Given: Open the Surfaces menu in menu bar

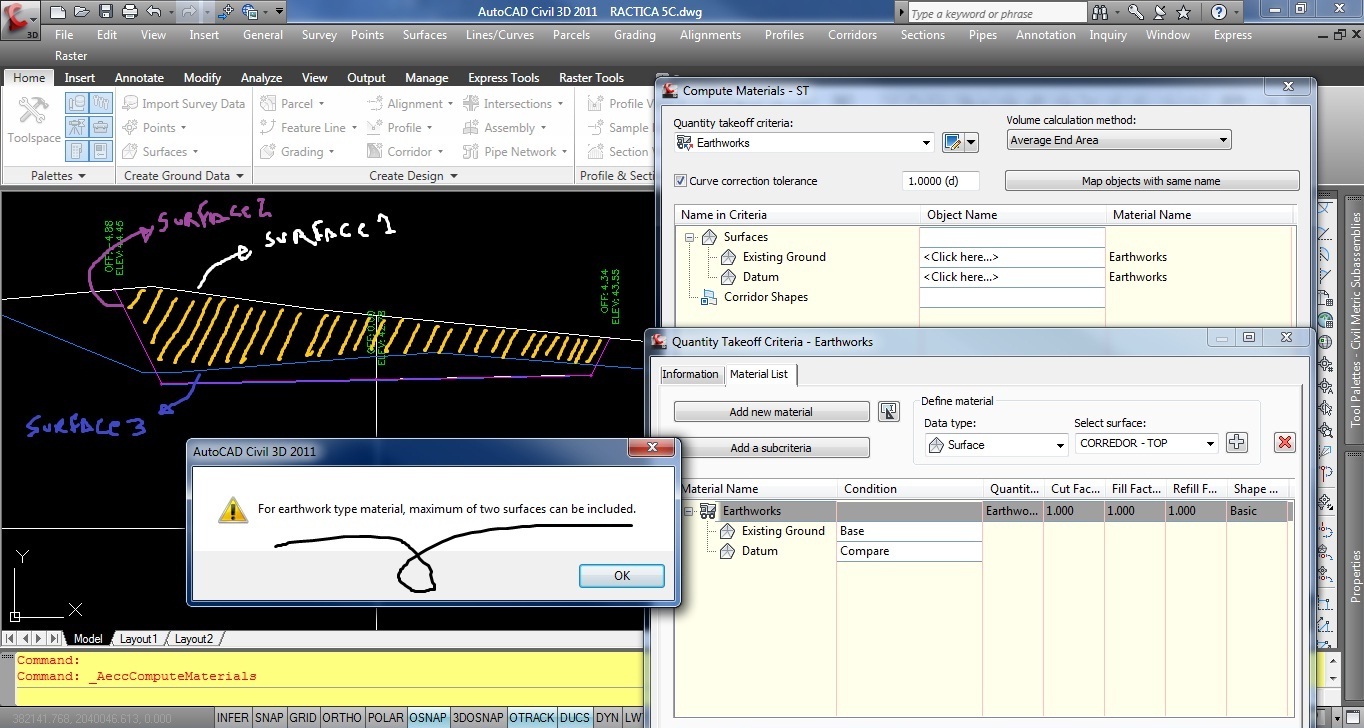Looking at the screenshot, I should (425, 35).
